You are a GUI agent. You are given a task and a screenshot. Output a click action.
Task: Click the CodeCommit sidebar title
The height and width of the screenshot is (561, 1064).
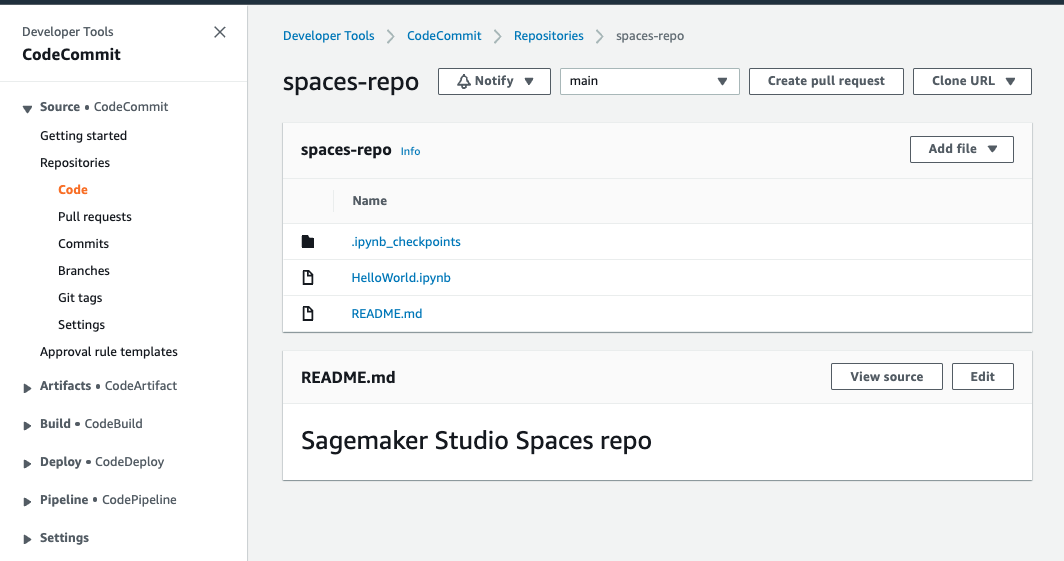tap(71, 55)
